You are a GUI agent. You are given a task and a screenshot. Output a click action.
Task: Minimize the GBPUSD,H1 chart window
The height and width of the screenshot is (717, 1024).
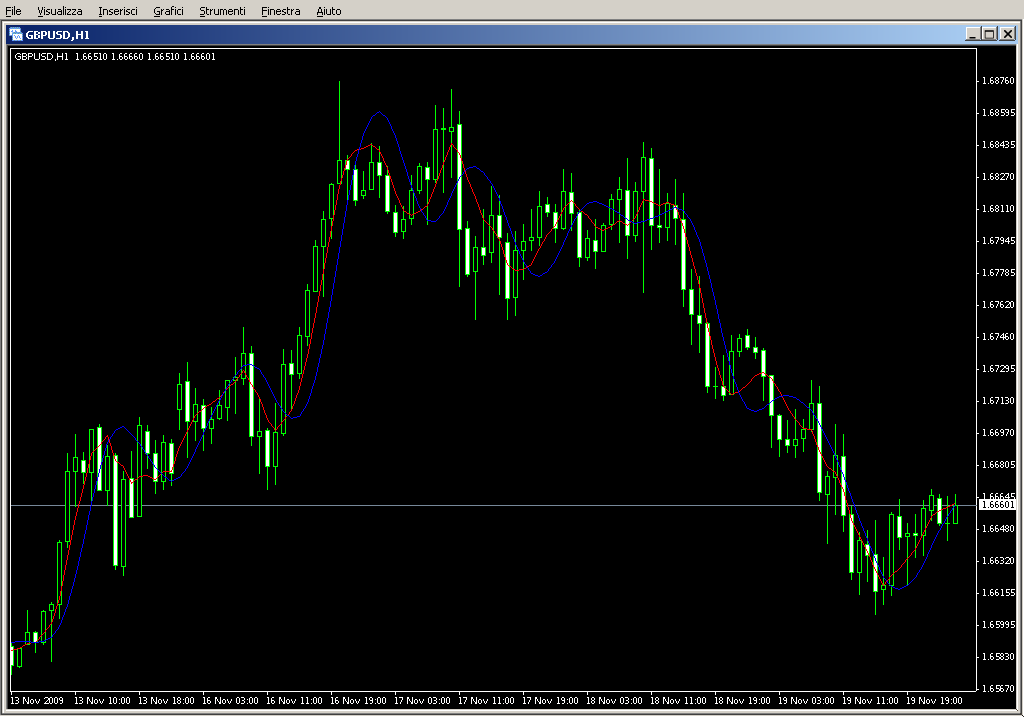[972, 34]
